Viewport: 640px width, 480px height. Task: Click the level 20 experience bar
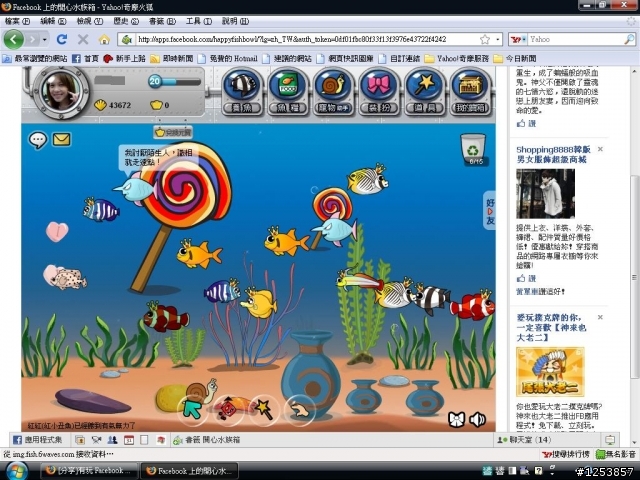pos(175,81)
